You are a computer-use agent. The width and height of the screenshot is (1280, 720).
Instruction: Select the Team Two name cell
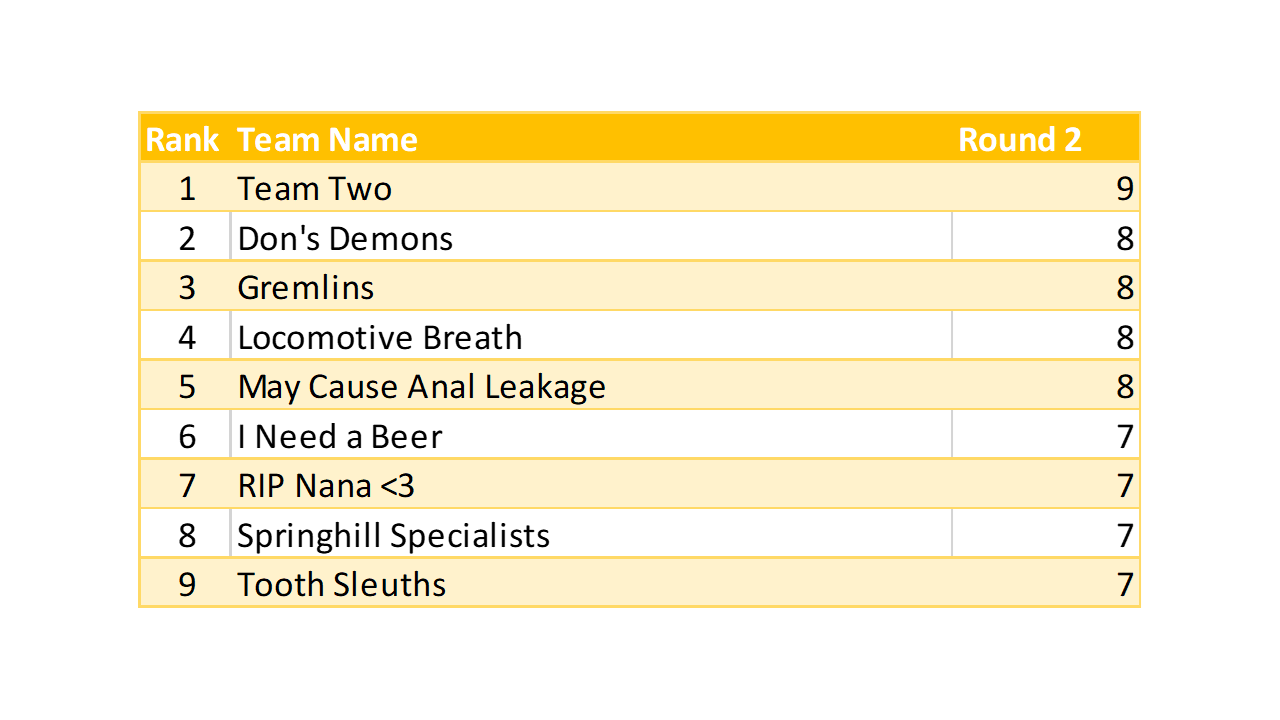pyautogui.click(x=315, y=189)
